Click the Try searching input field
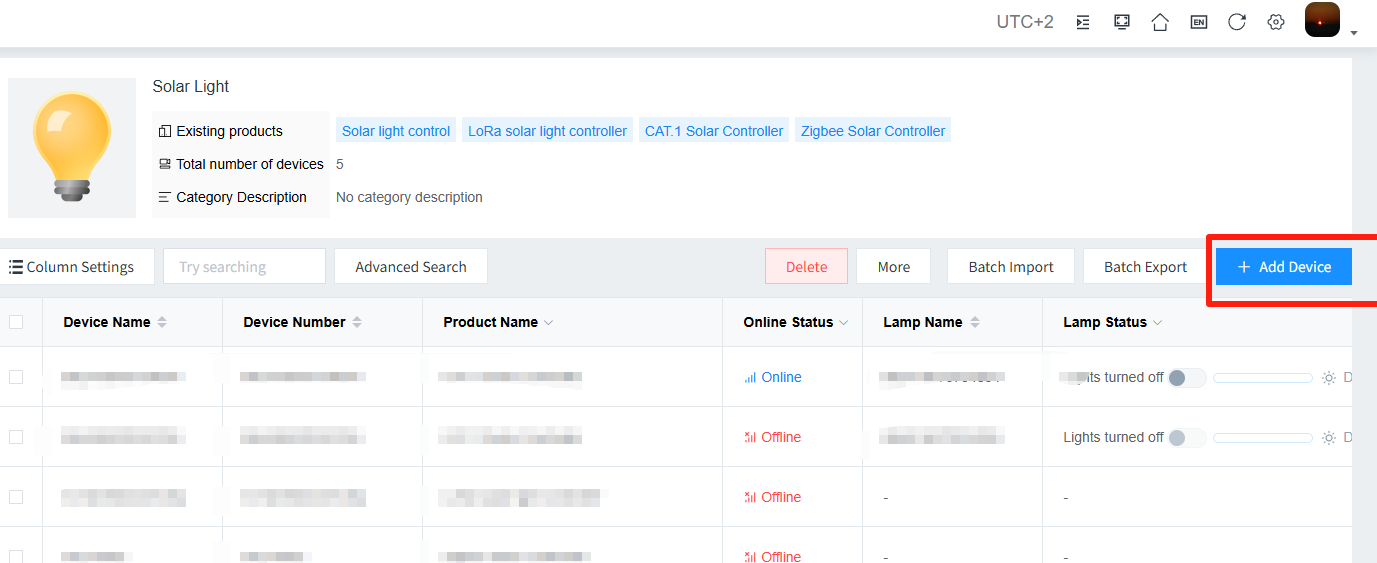 (244, 267)
